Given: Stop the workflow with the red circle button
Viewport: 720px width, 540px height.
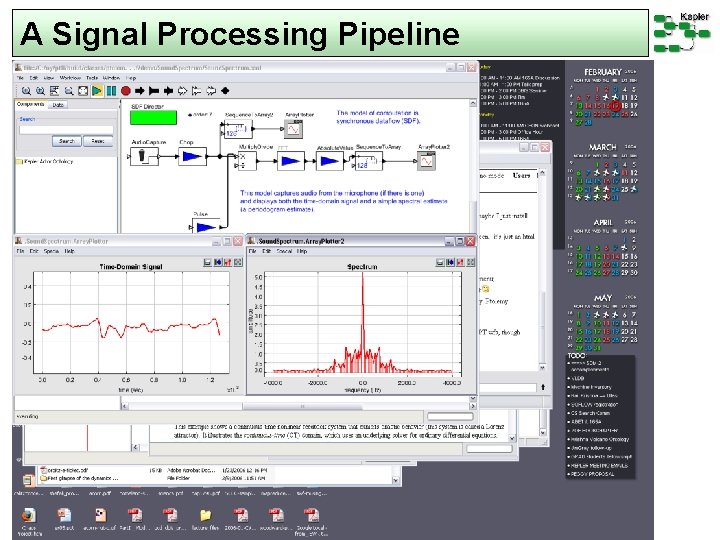Looking at the screenshot, I should tap(126, 91).
